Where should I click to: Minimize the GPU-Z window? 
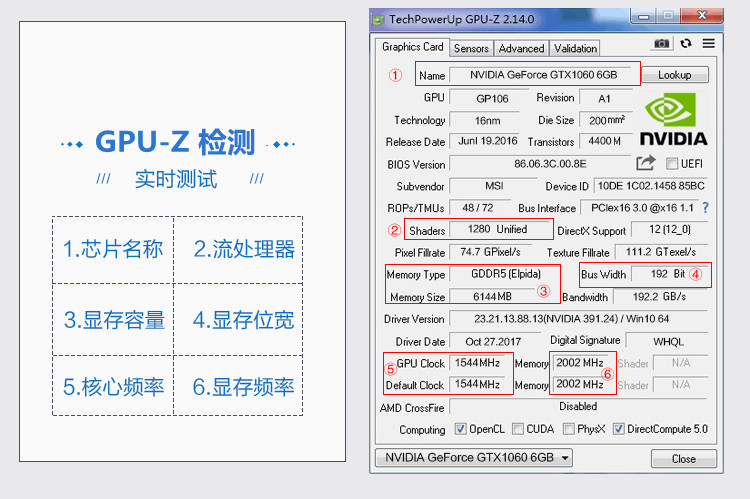(643, 16)
